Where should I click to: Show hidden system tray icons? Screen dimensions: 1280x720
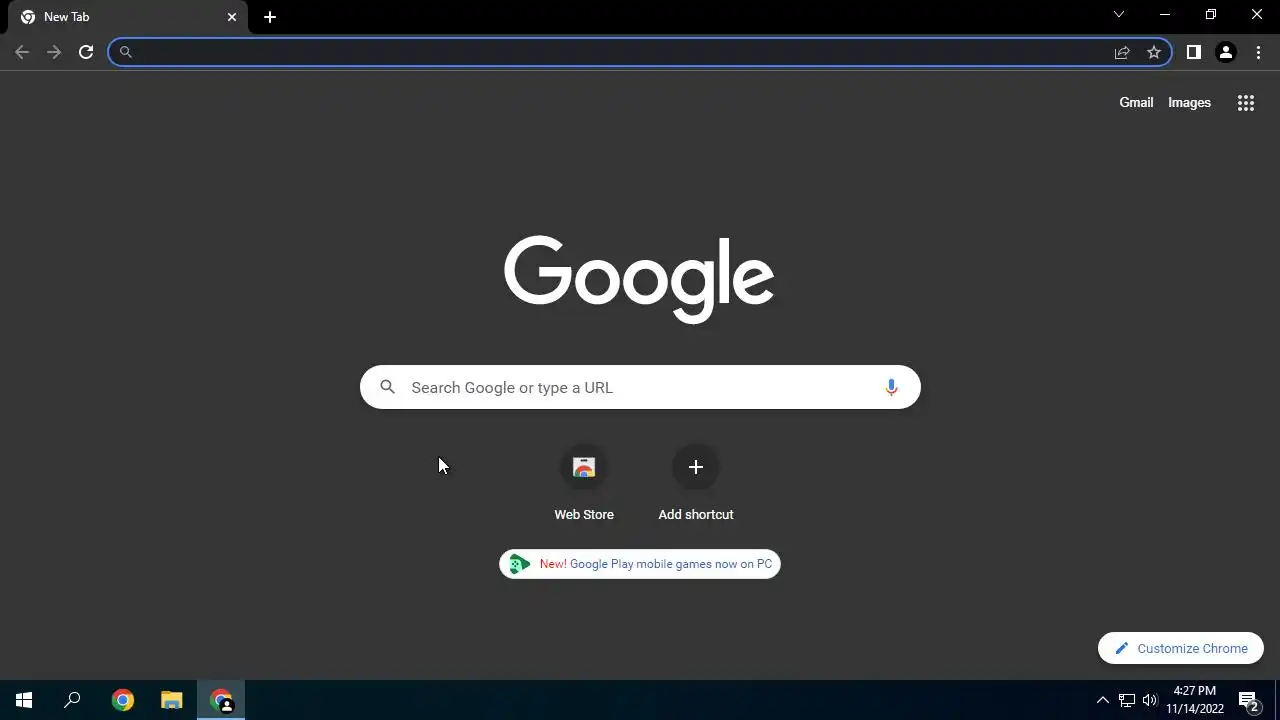tap(1103, 700)
